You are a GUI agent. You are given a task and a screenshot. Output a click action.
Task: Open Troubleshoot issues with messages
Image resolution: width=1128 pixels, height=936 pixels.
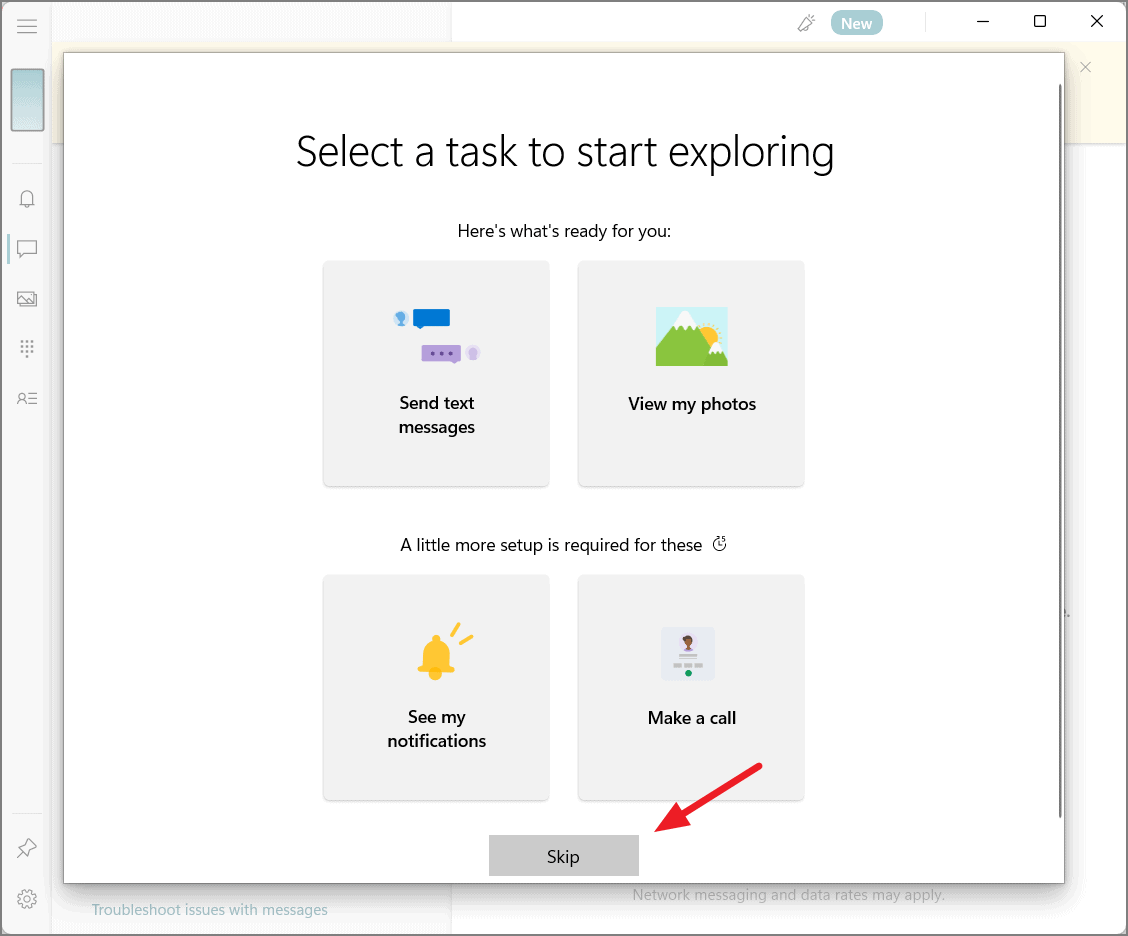pos(209,909)
